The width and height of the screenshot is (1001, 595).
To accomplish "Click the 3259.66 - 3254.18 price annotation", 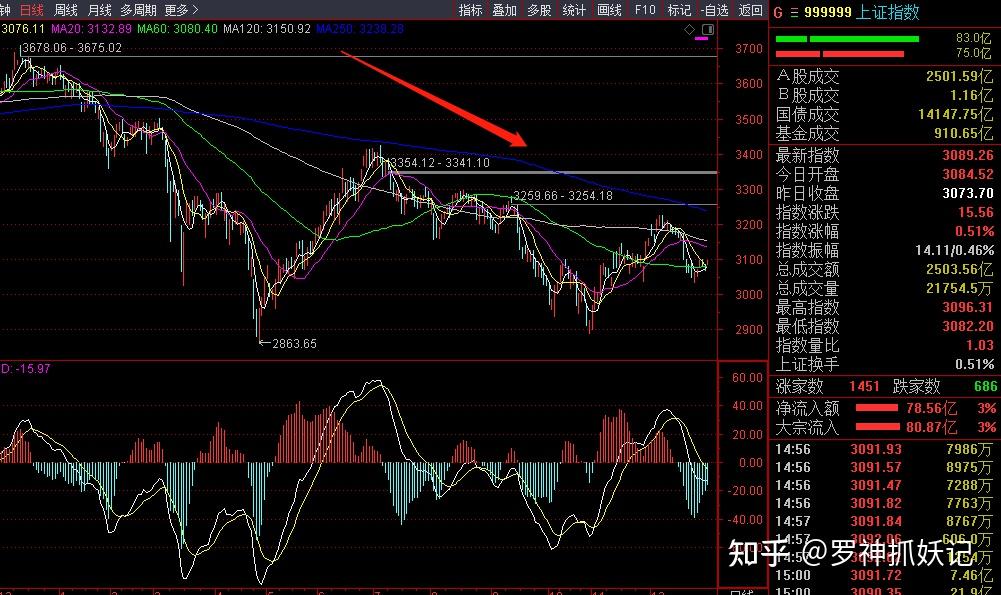I will [563, 196].
